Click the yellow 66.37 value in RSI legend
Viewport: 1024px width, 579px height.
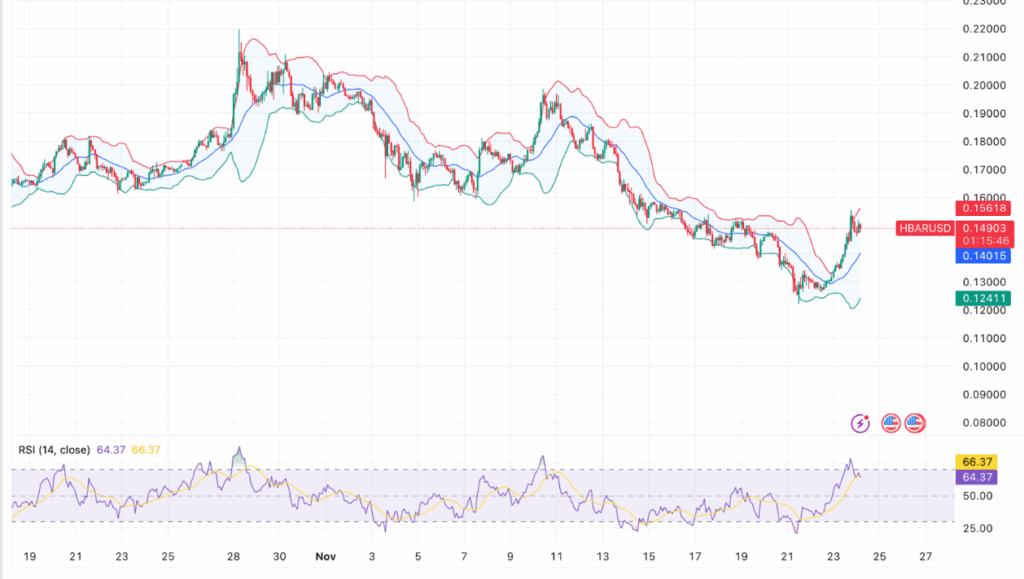138,450
